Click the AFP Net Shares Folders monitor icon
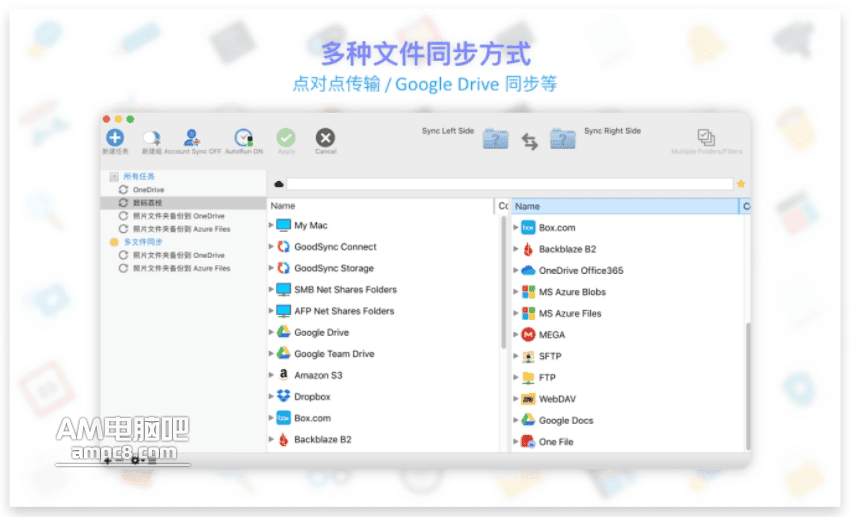The width and height of the screenshot is (851, 517). 283,311
